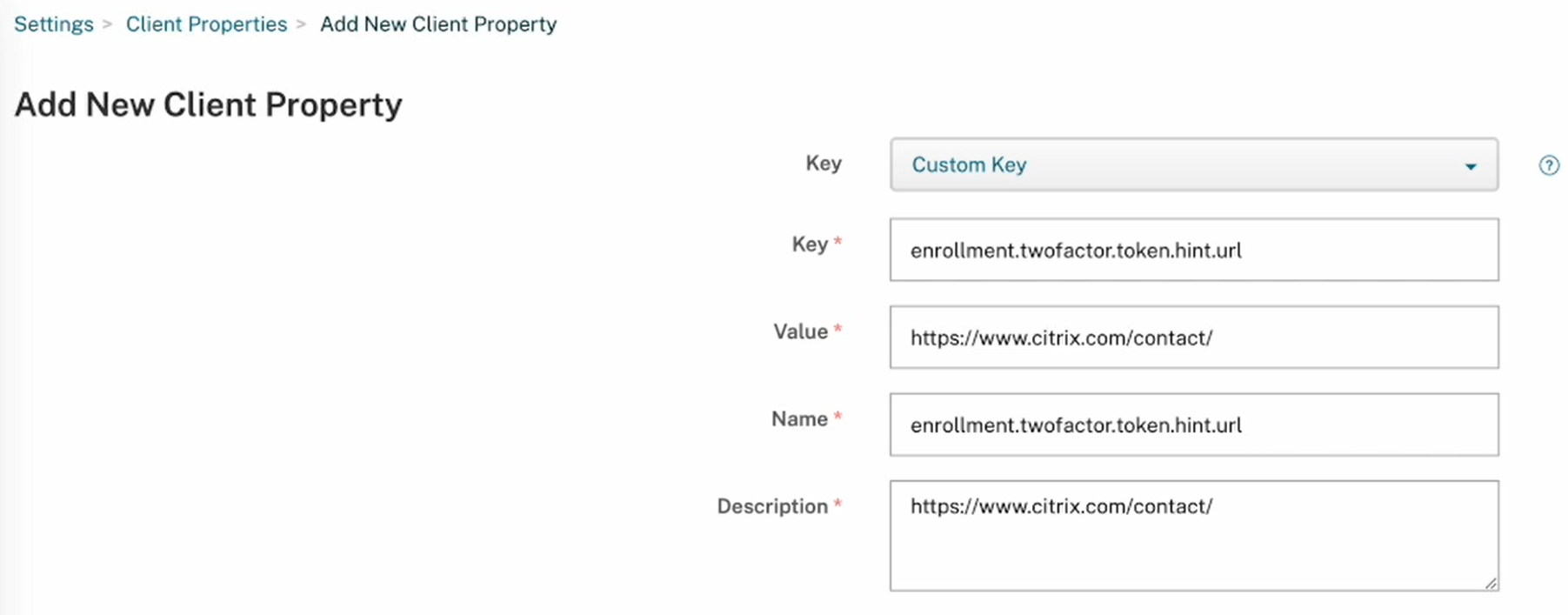Navigate to Client Properties breadcrumb
1568x615 pixels.
pos(206,24)
